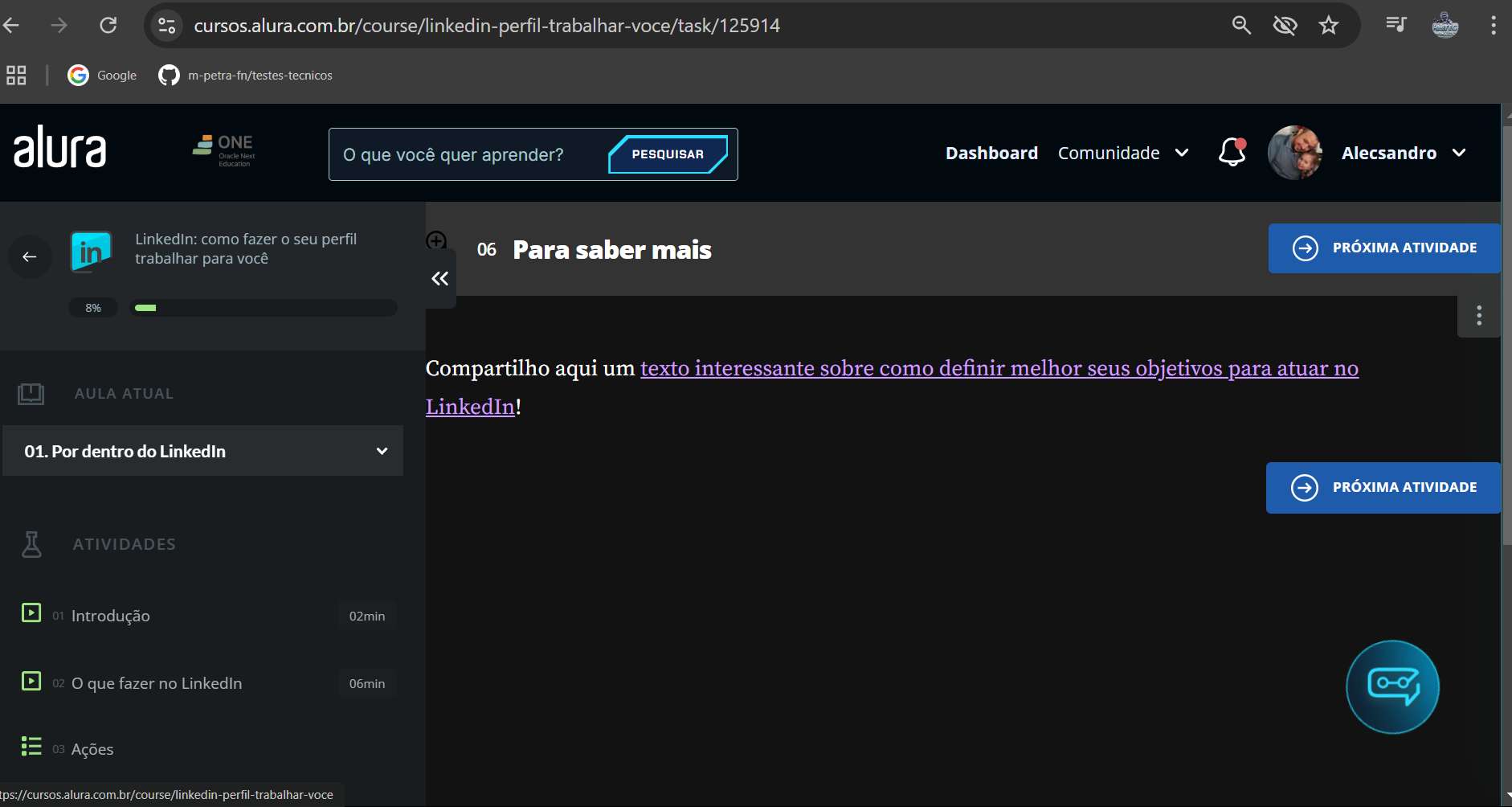Click the user profile photo
This screenshot has width=1512, height=807.
coord(1295,153)
